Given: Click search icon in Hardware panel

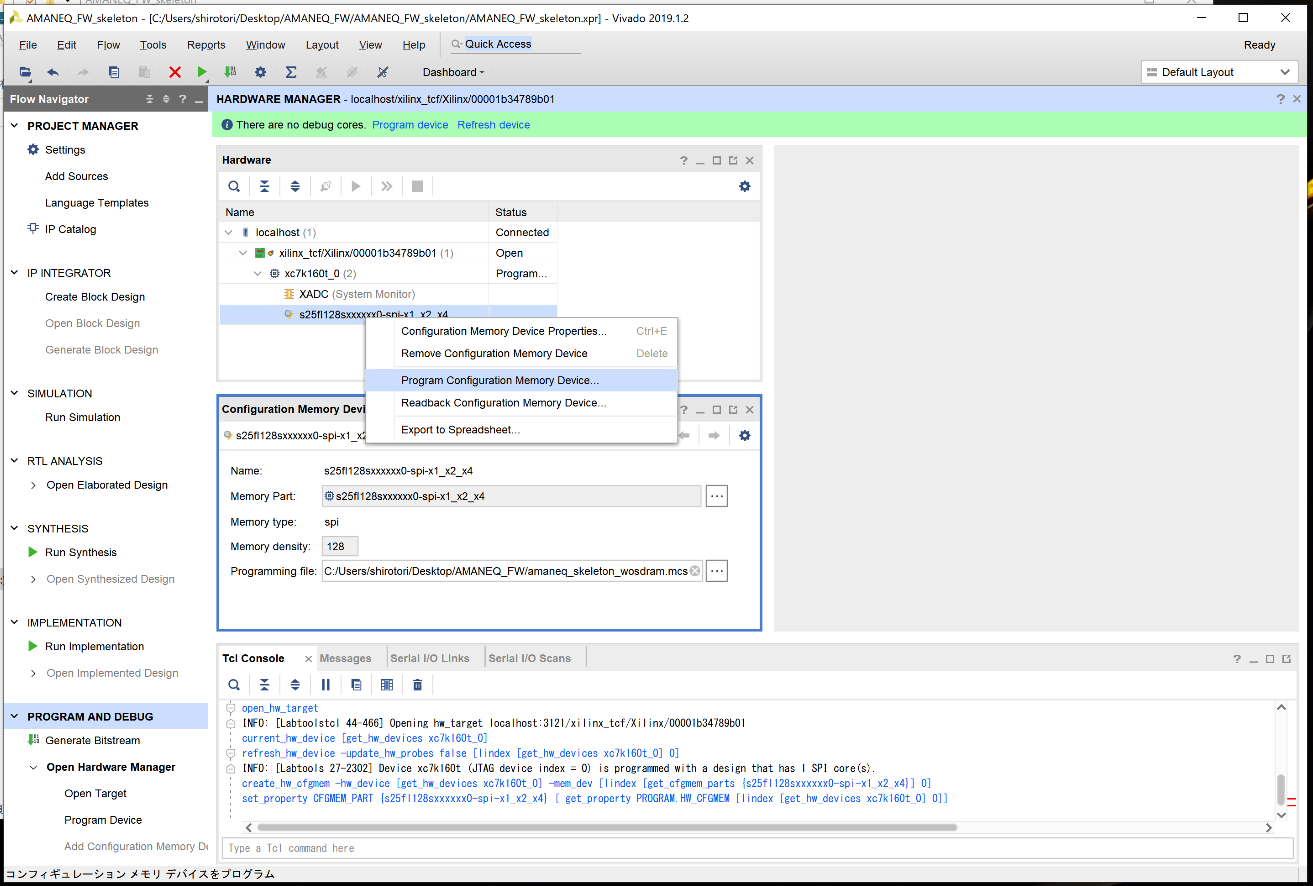Looking at the screenshot, I should pyautogui.click(x=233, y=186).
